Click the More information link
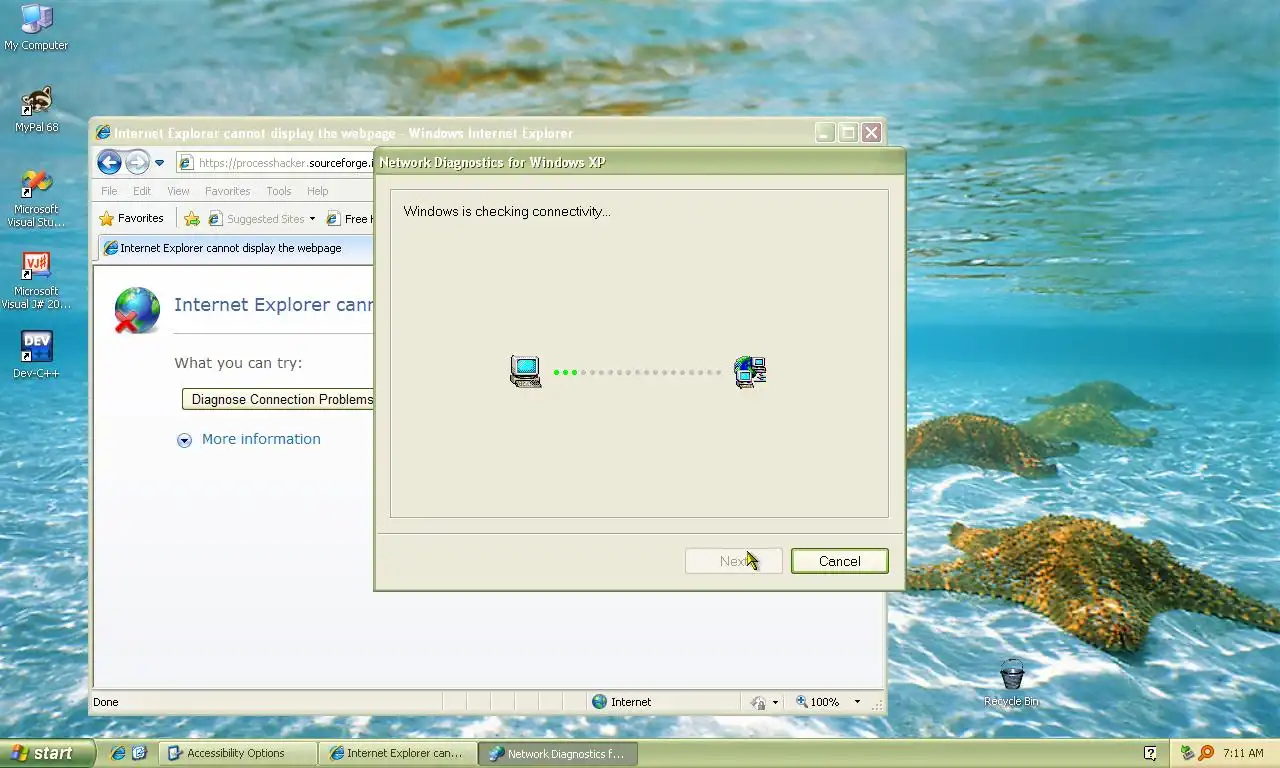 (x=261, y=439)
